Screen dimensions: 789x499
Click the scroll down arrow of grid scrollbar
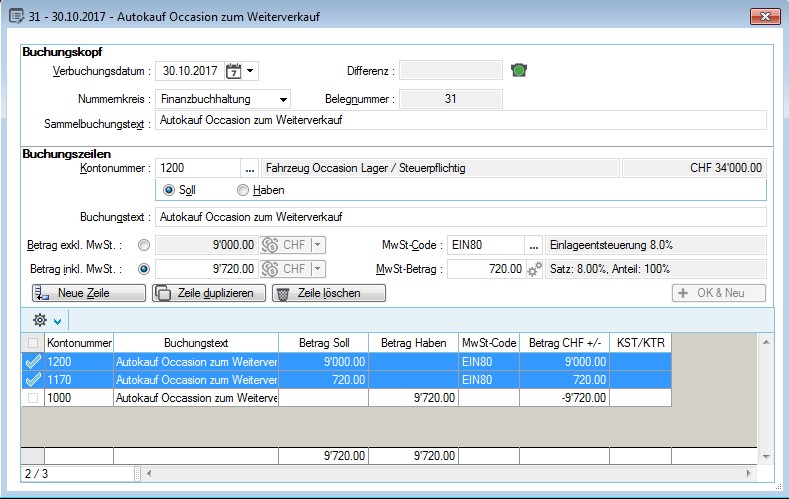pos(766,457)
